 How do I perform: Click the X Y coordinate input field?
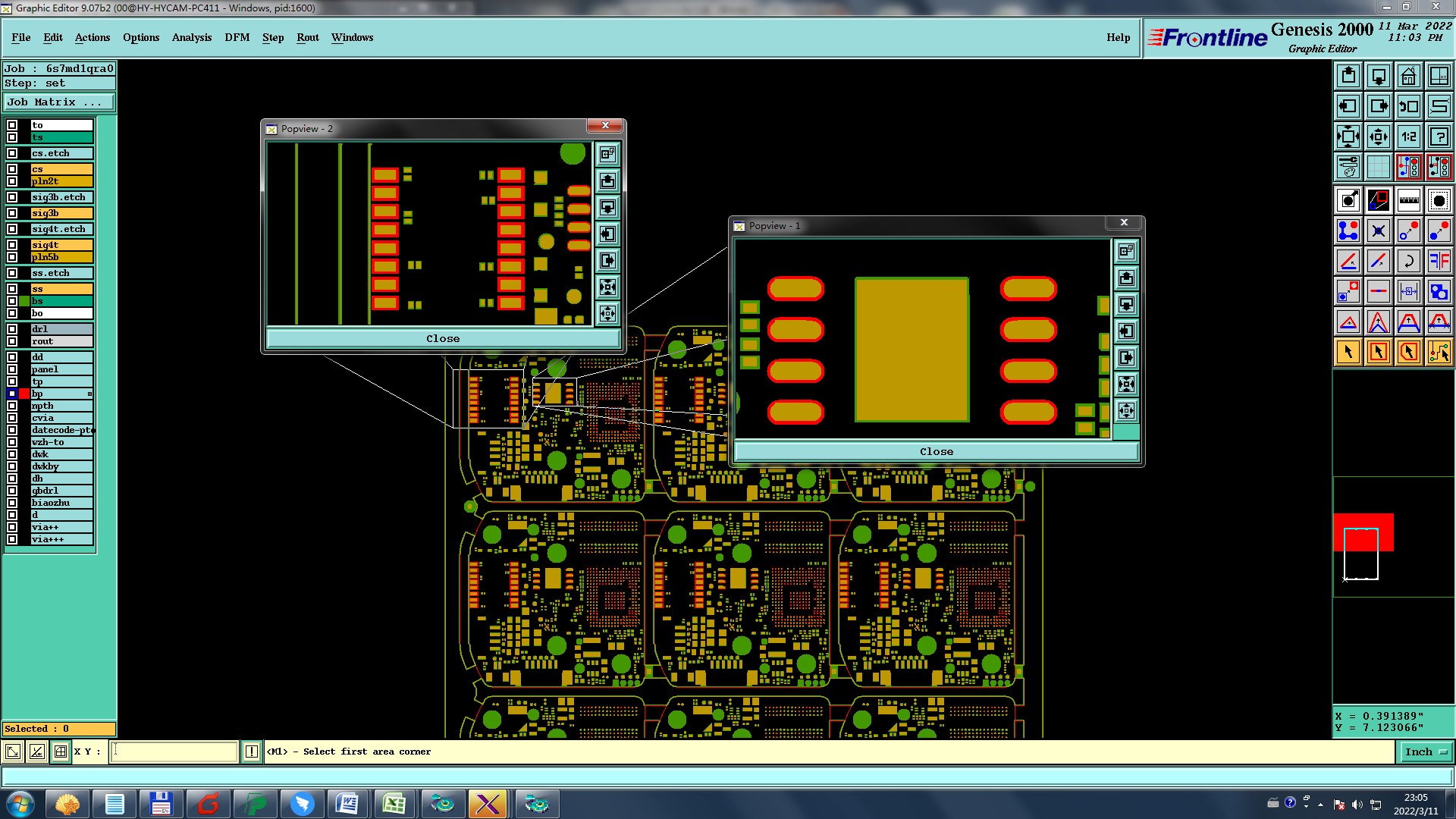pyautogui.click(x=174, y=752)
